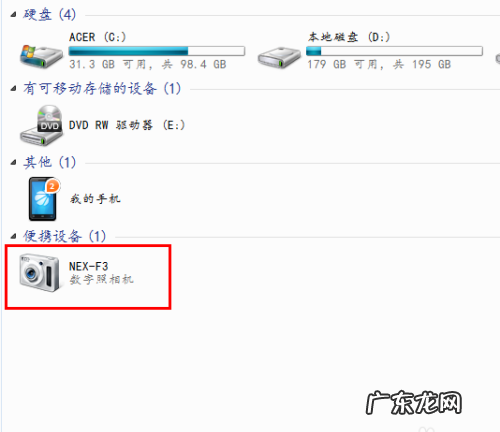Click the 有可移动存储的设备 (1) header
Viewport: 500px width, 432px height.
coord(102,88)
